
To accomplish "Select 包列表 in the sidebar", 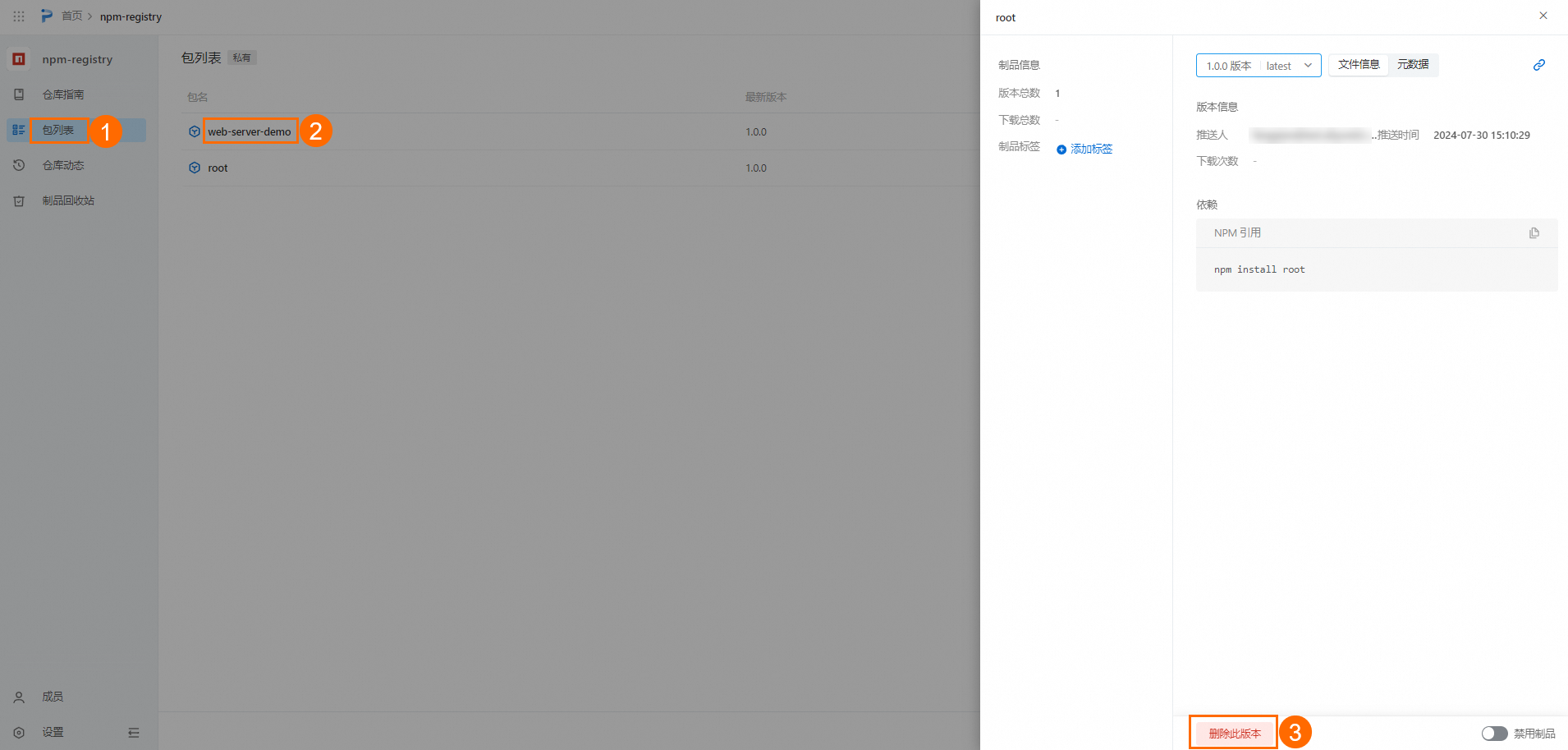I will click(x=76, y=130).
